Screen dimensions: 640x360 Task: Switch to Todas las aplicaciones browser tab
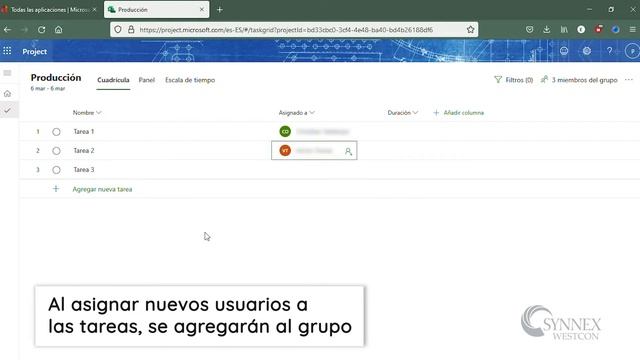49,9
